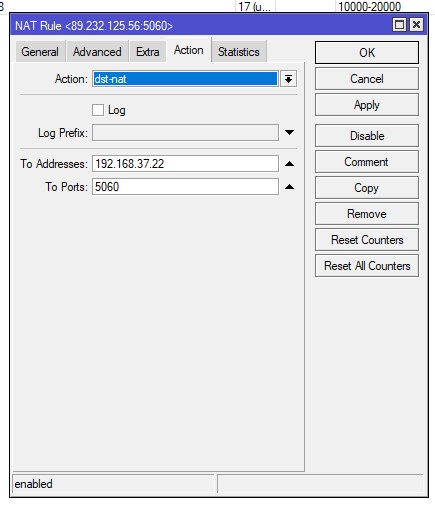Edit the To Addresses 192.168.37.22 field
This screenshot has height=510, width=435.
(x=185, y=164)
